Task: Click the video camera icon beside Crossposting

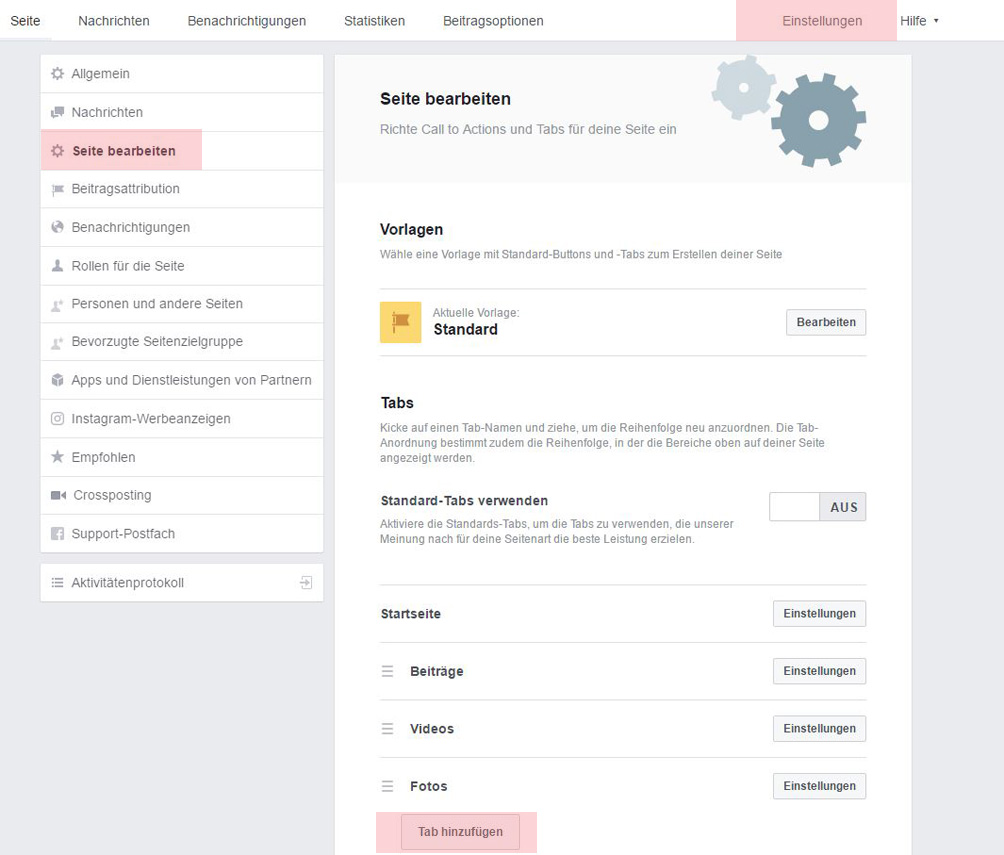Action: (x=58, y=496)
